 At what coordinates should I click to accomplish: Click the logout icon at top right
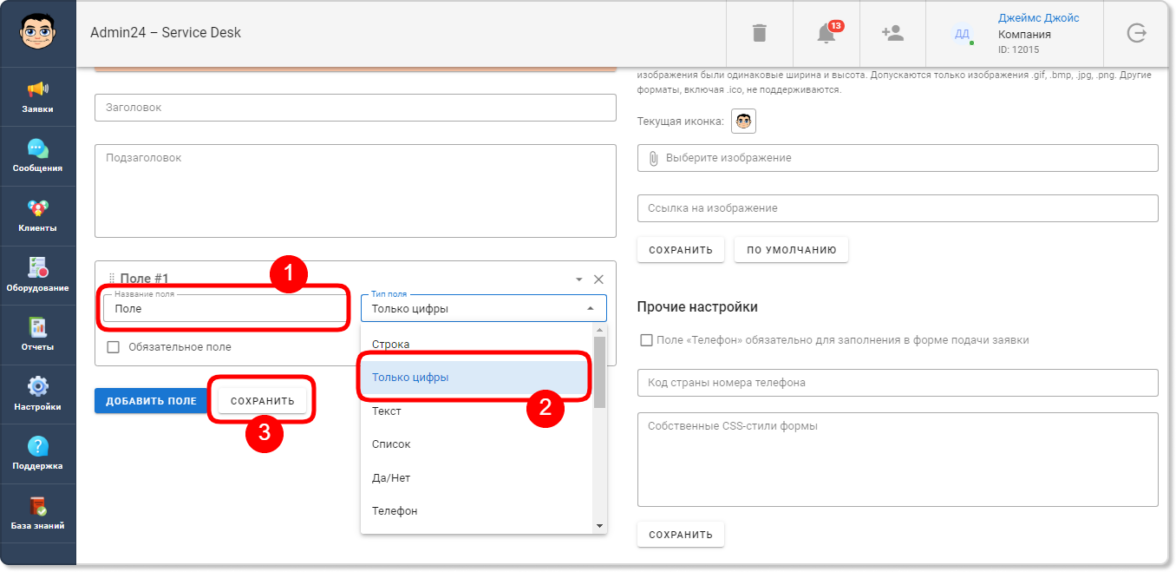point(1136,33)
